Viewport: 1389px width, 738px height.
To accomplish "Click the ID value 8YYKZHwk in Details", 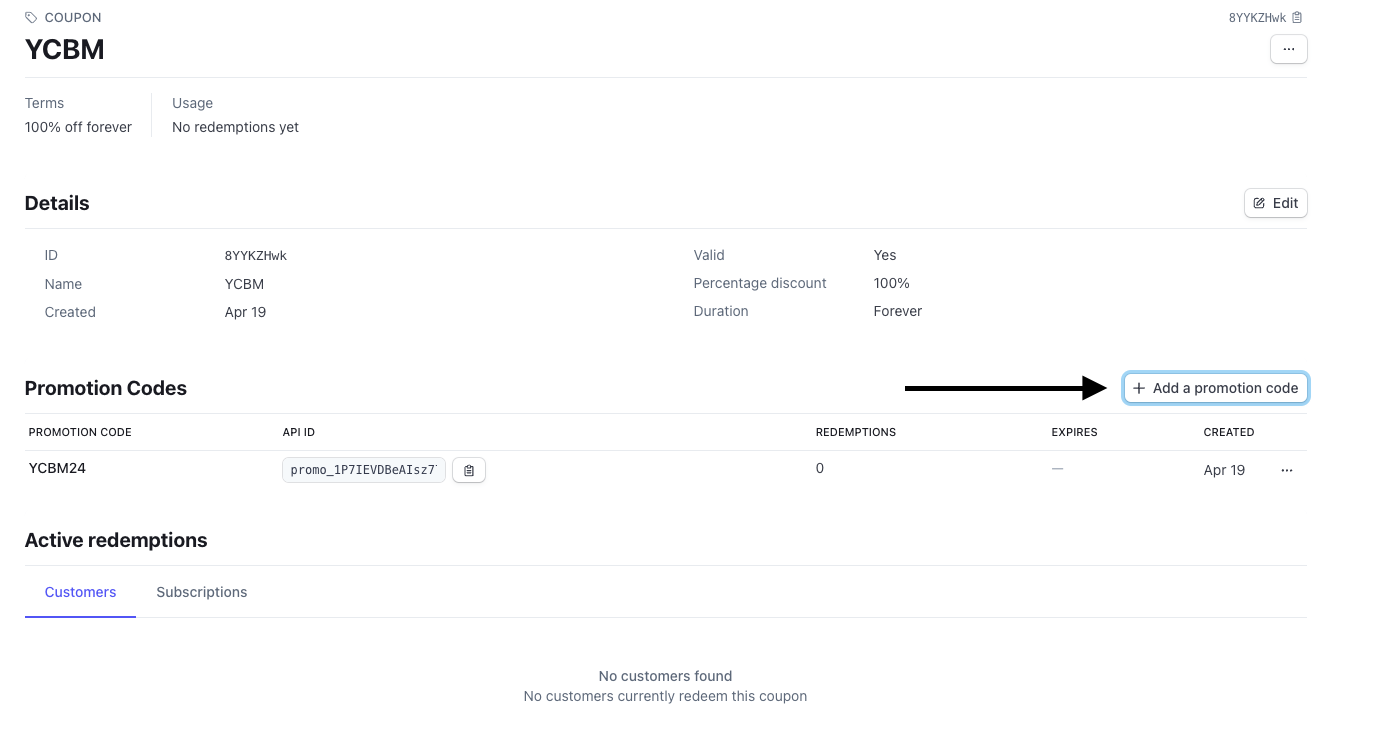I will [256, 255].
